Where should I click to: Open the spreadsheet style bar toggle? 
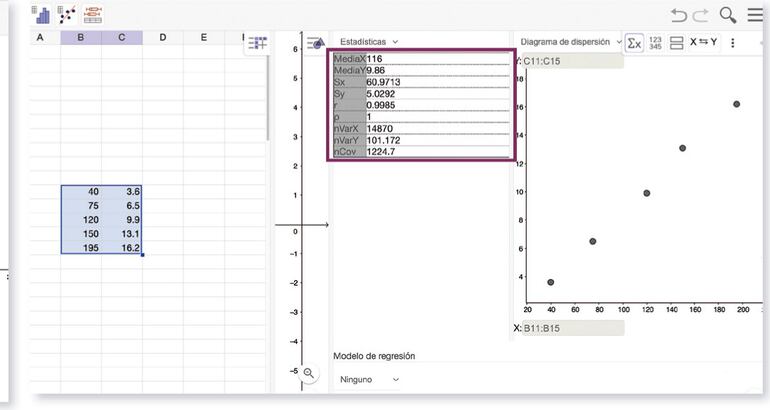257,43
